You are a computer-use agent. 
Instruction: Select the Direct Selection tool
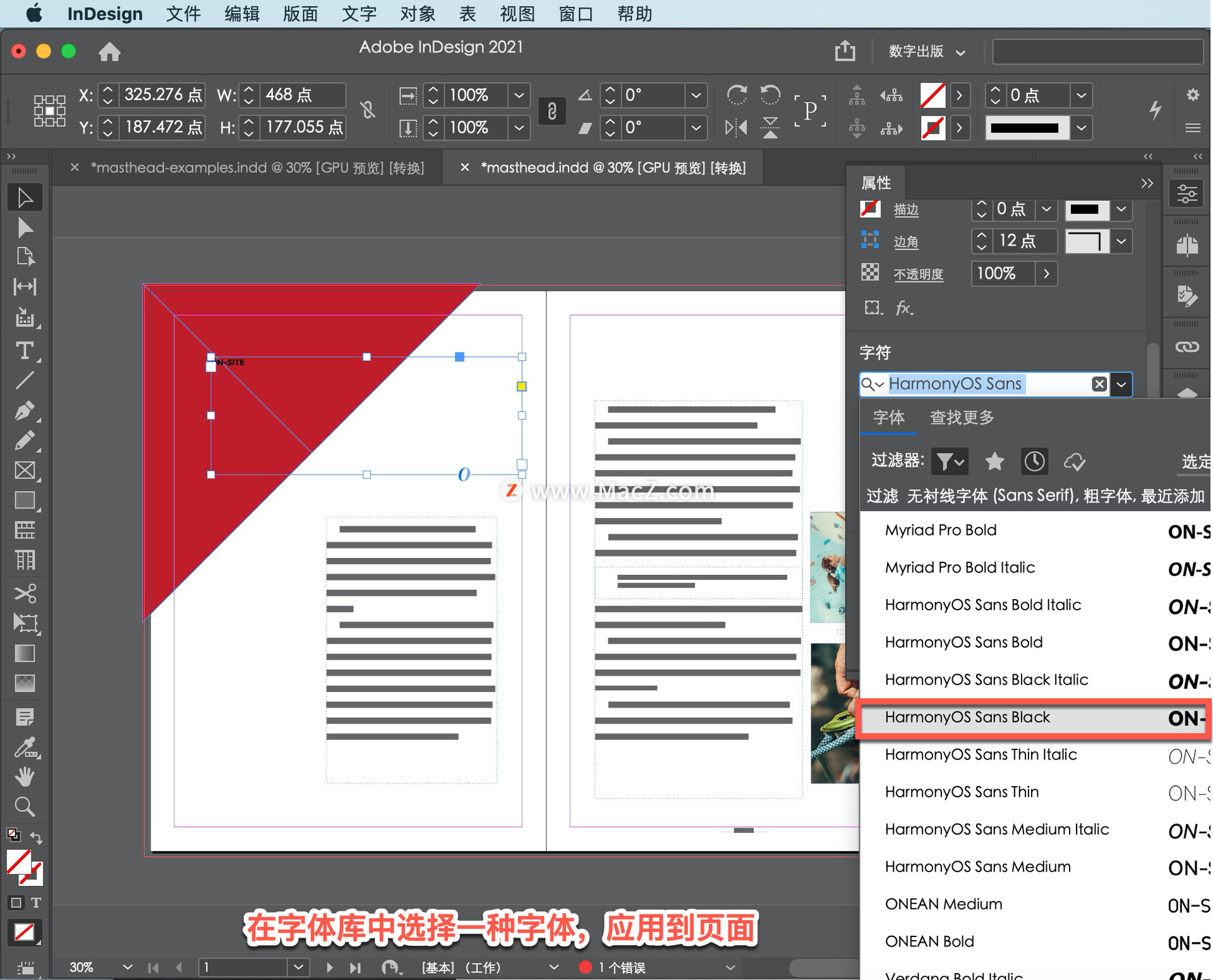pos(25,227)
